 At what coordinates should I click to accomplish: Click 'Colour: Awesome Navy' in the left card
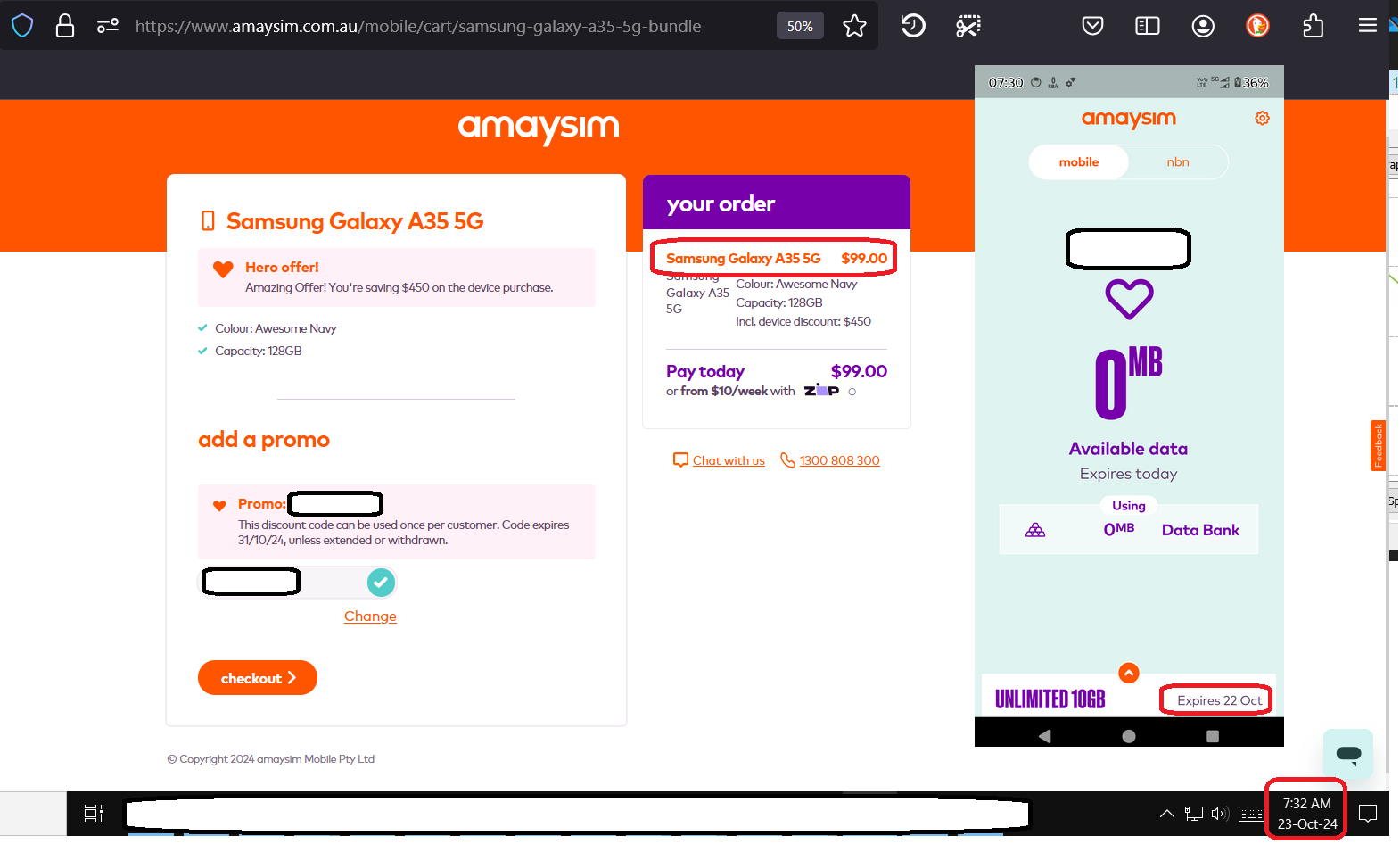click(276, 328)
